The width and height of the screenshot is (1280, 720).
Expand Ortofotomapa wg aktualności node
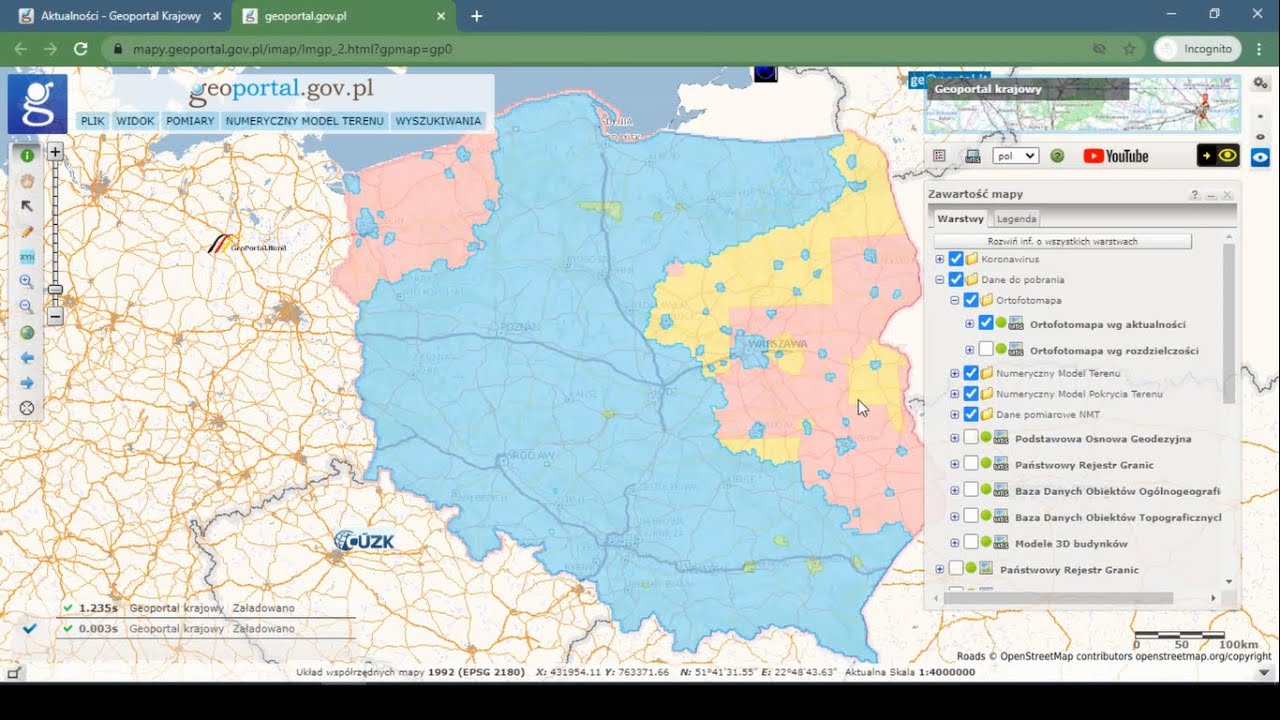pos(970,324)
